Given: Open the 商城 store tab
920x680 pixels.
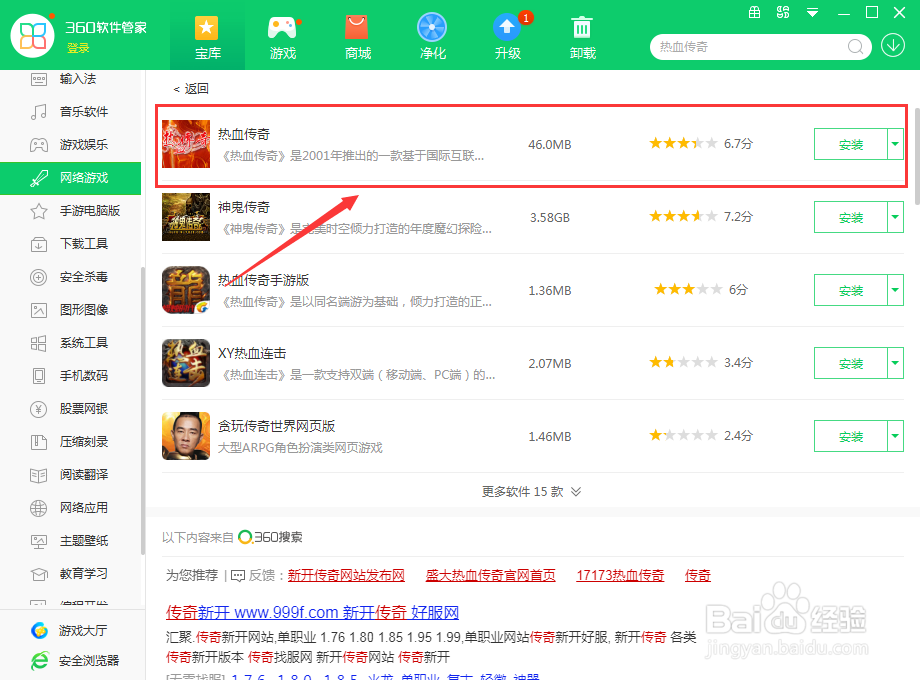Looking at the screenshot, I should tap(357, 37).
